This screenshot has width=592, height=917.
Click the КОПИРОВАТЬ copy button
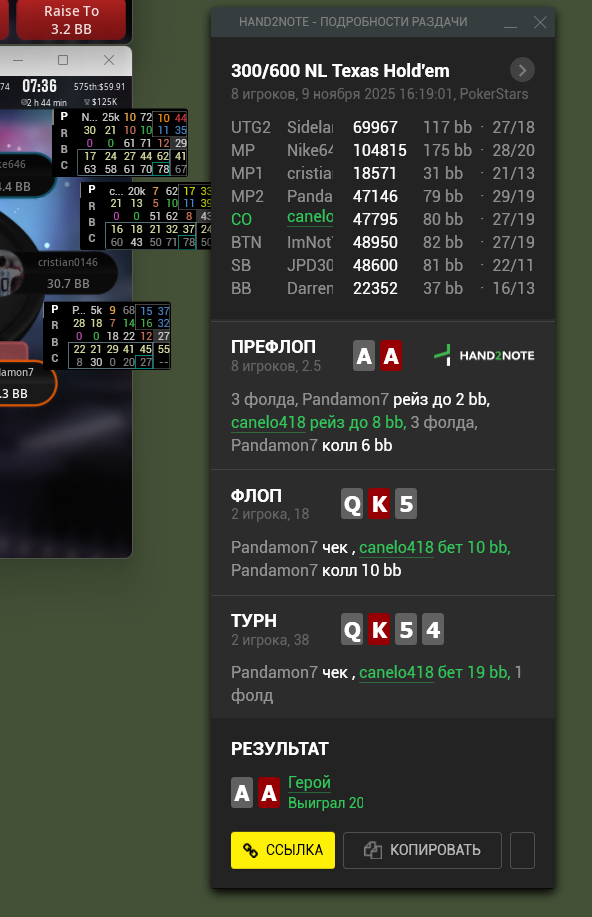[422, 850]
